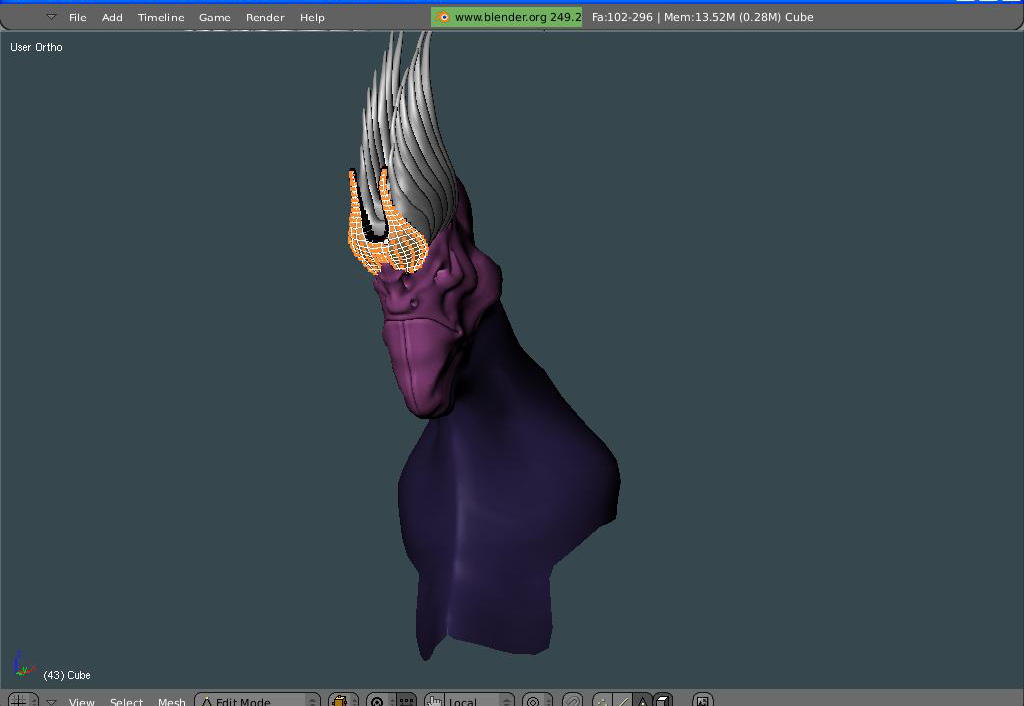The image size is (1024, 706).
Task: Open the Mesh menu
Action: coord(172,701)
